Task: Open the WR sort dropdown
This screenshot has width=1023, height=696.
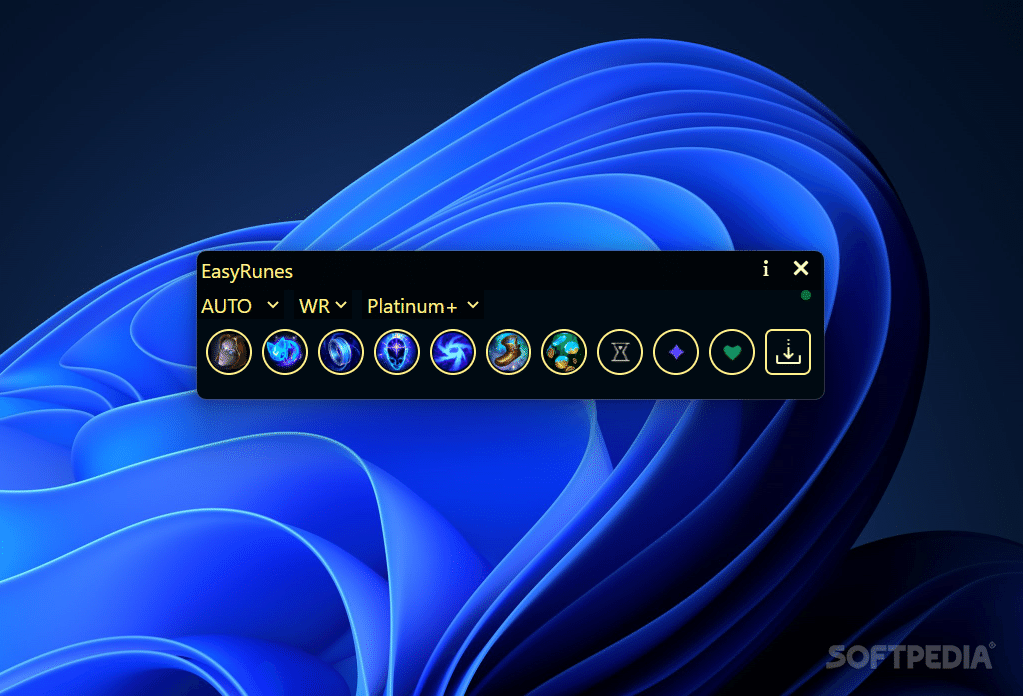Action: tap(323, 305)
